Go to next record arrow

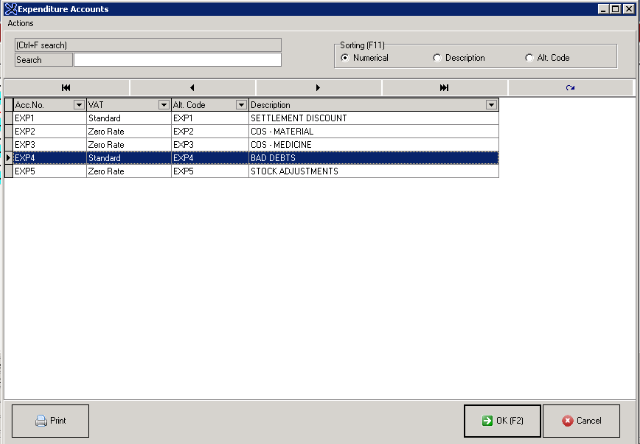(x=318, y=88)
